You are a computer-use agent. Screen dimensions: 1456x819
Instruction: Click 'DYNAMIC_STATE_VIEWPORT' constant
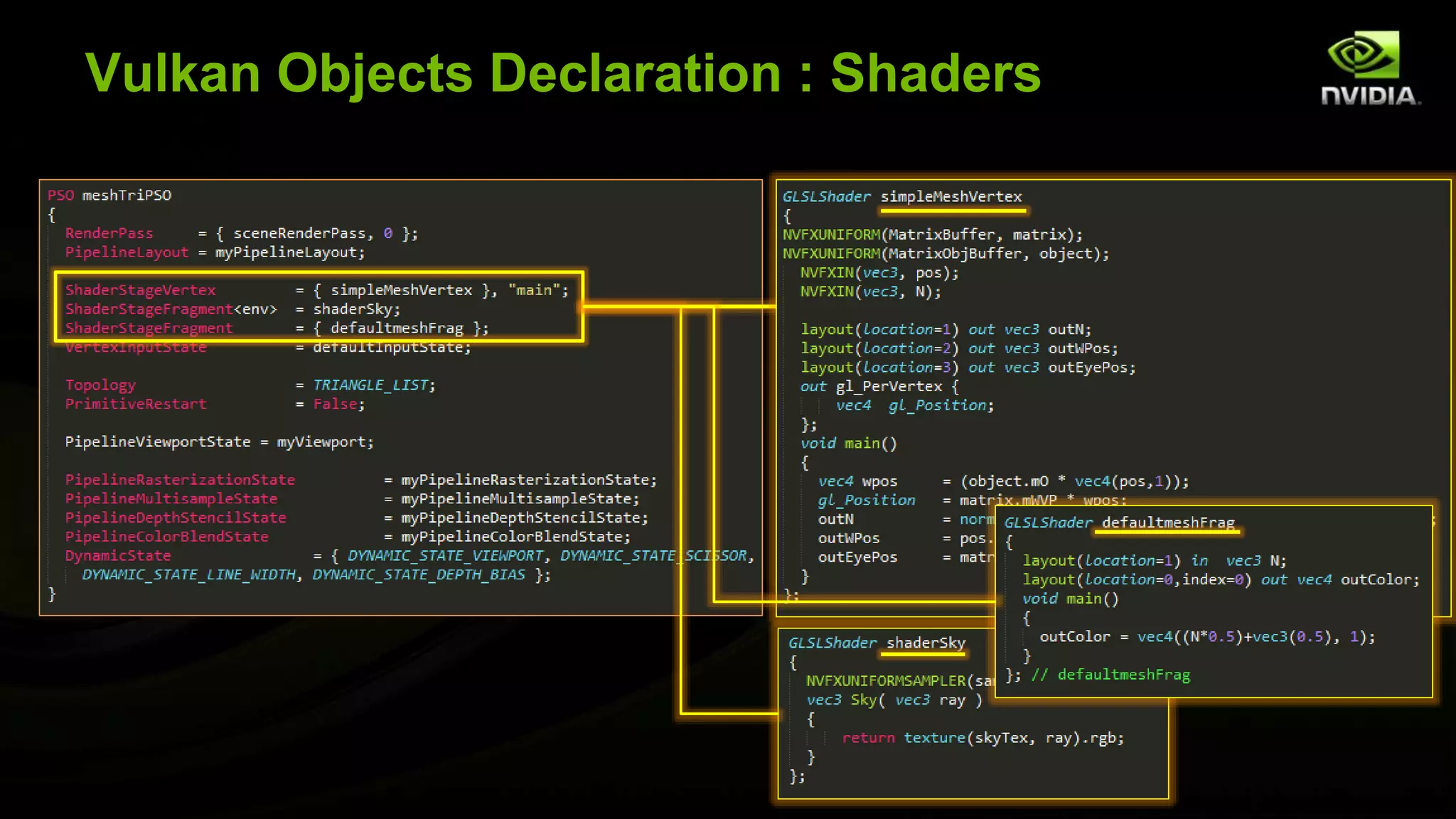445,556
